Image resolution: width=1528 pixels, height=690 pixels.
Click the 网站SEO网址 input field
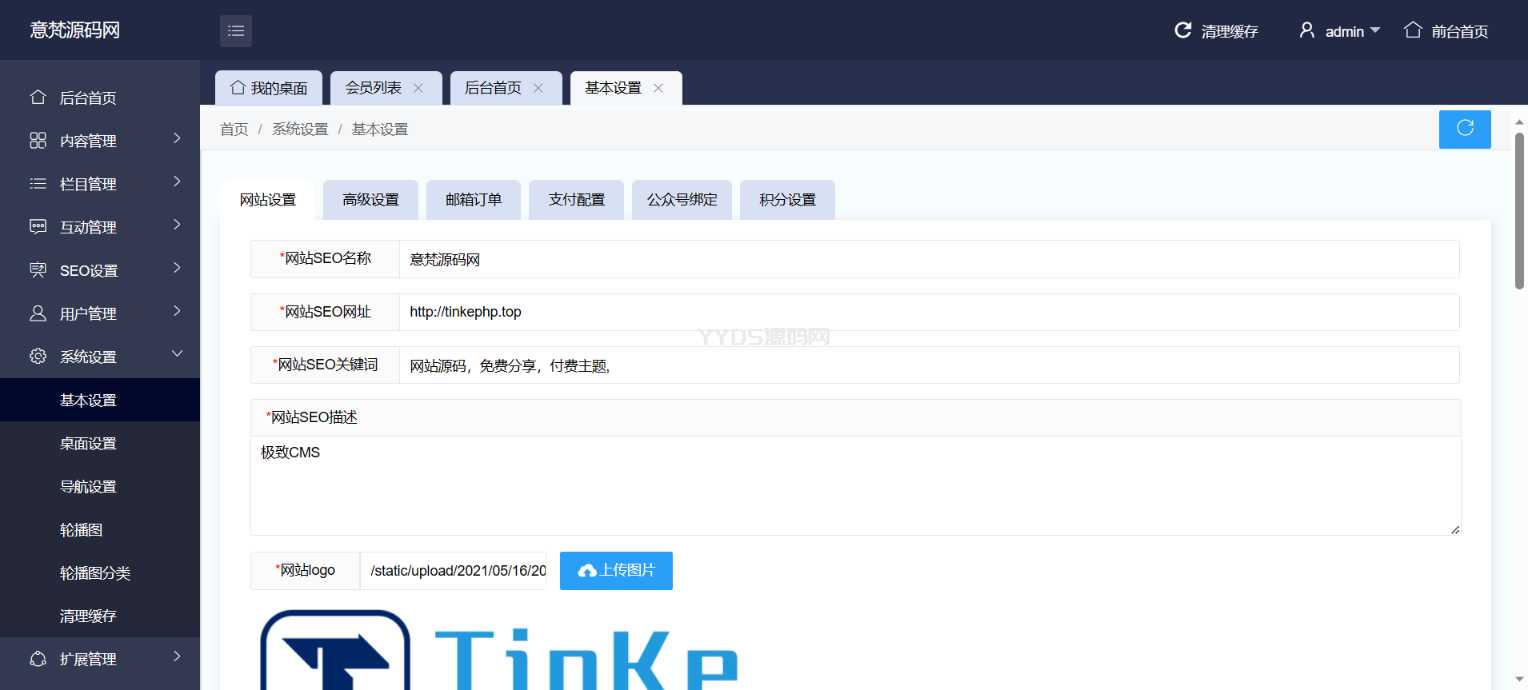click(x=928, y=312)
